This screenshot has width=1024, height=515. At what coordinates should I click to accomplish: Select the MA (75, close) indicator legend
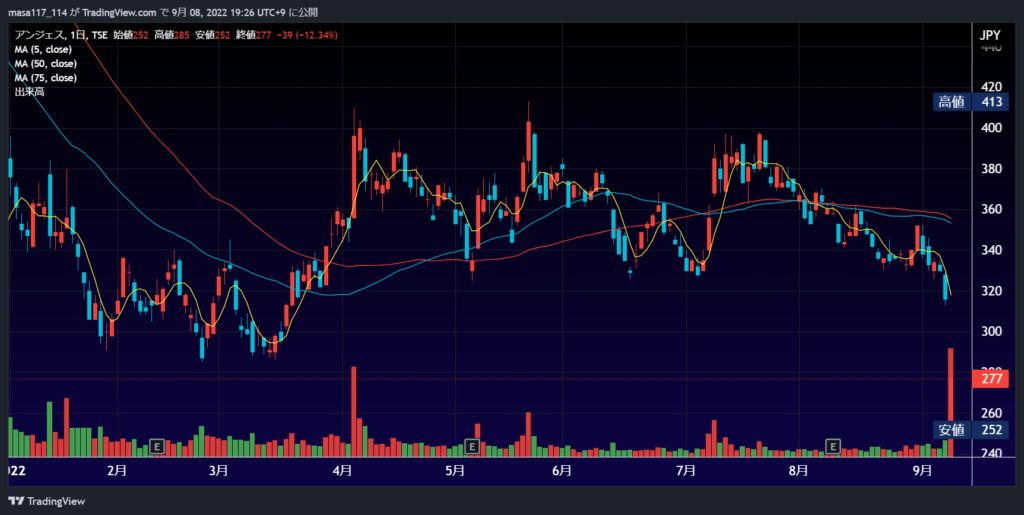[46, 78]
